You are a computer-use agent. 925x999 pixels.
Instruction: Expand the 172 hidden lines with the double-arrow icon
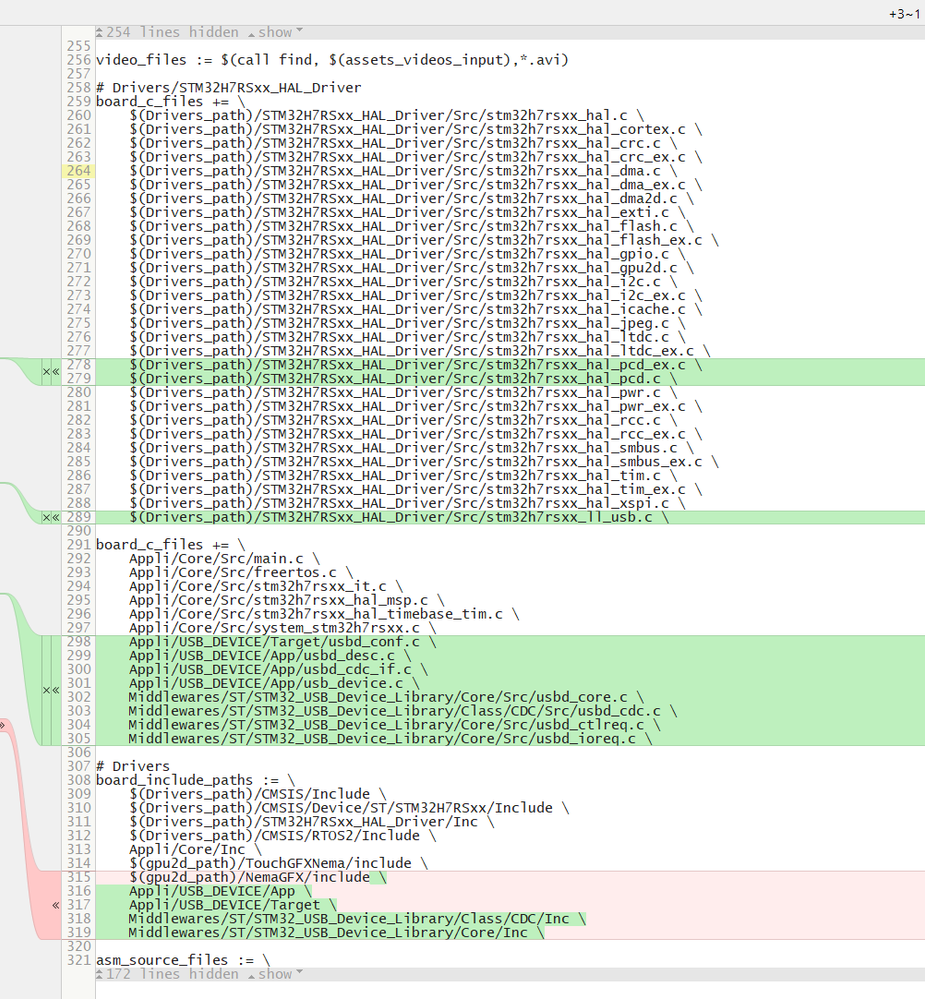(99, 974)
